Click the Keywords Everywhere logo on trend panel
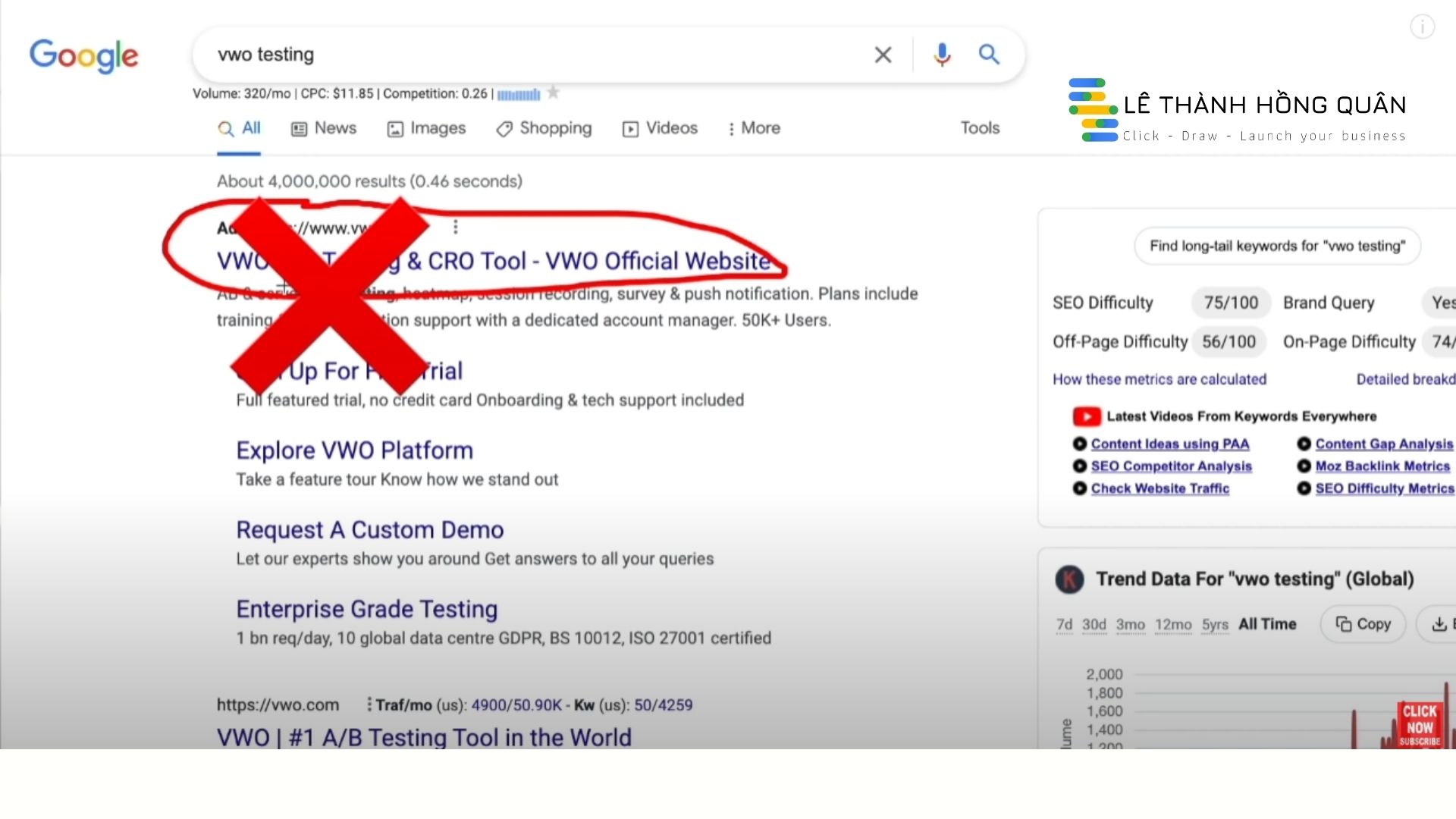 click(1069, 579)
